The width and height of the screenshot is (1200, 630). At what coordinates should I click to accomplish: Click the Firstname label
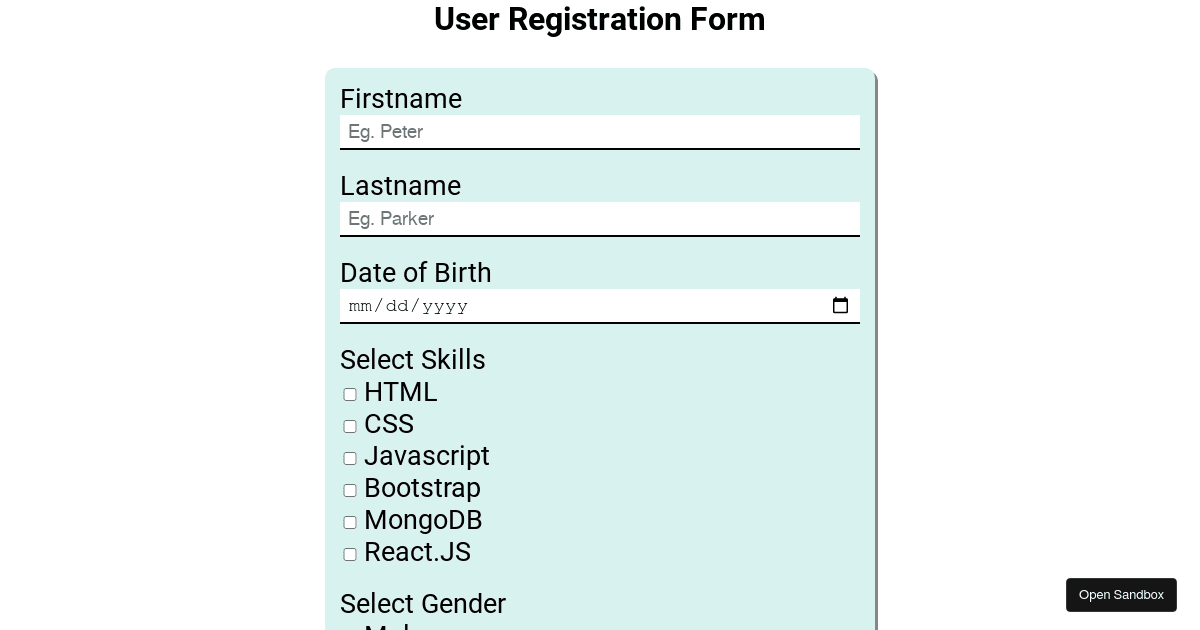click(401, 99)
